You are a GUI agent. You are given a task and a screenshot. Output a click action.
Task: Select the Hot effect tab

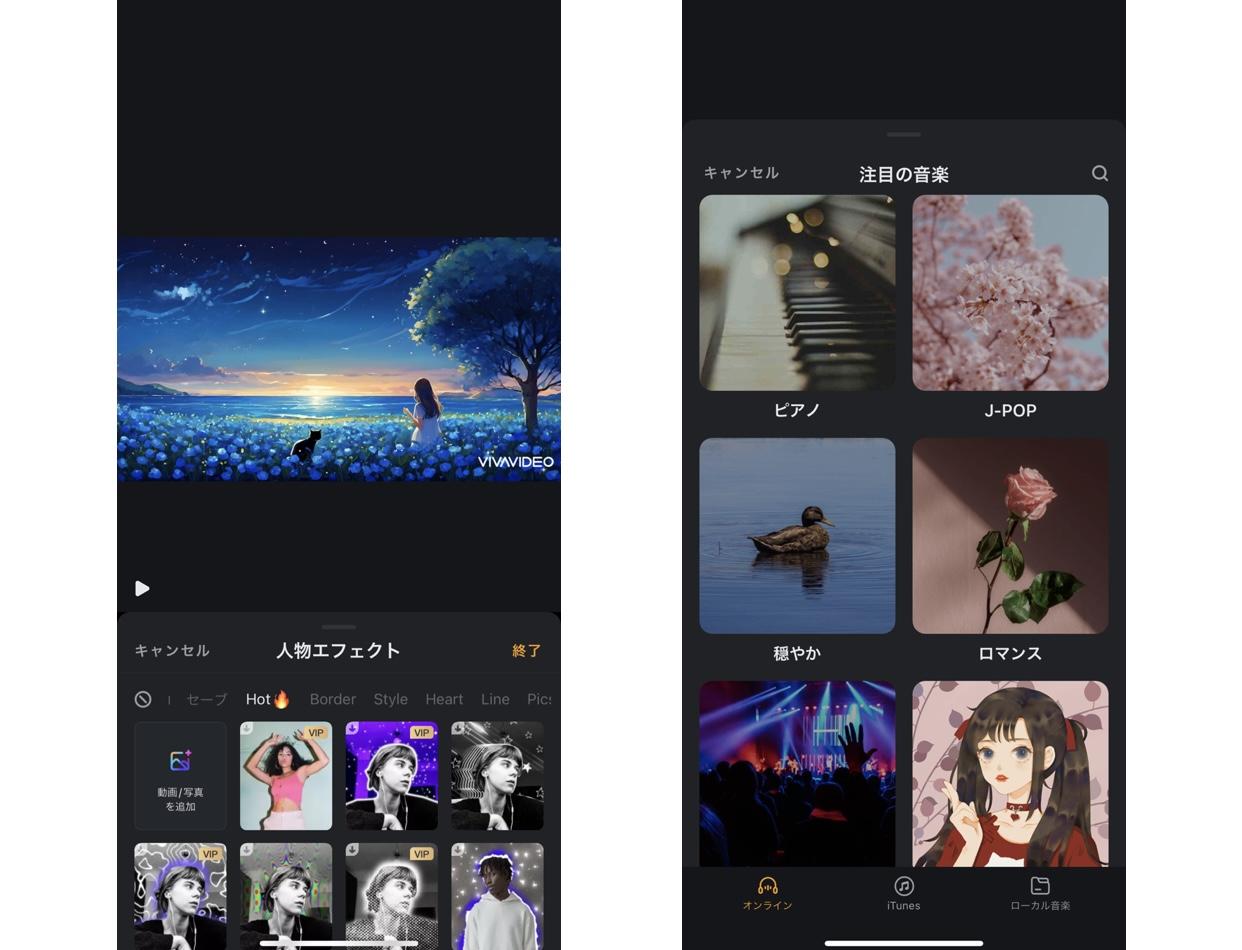268,699
